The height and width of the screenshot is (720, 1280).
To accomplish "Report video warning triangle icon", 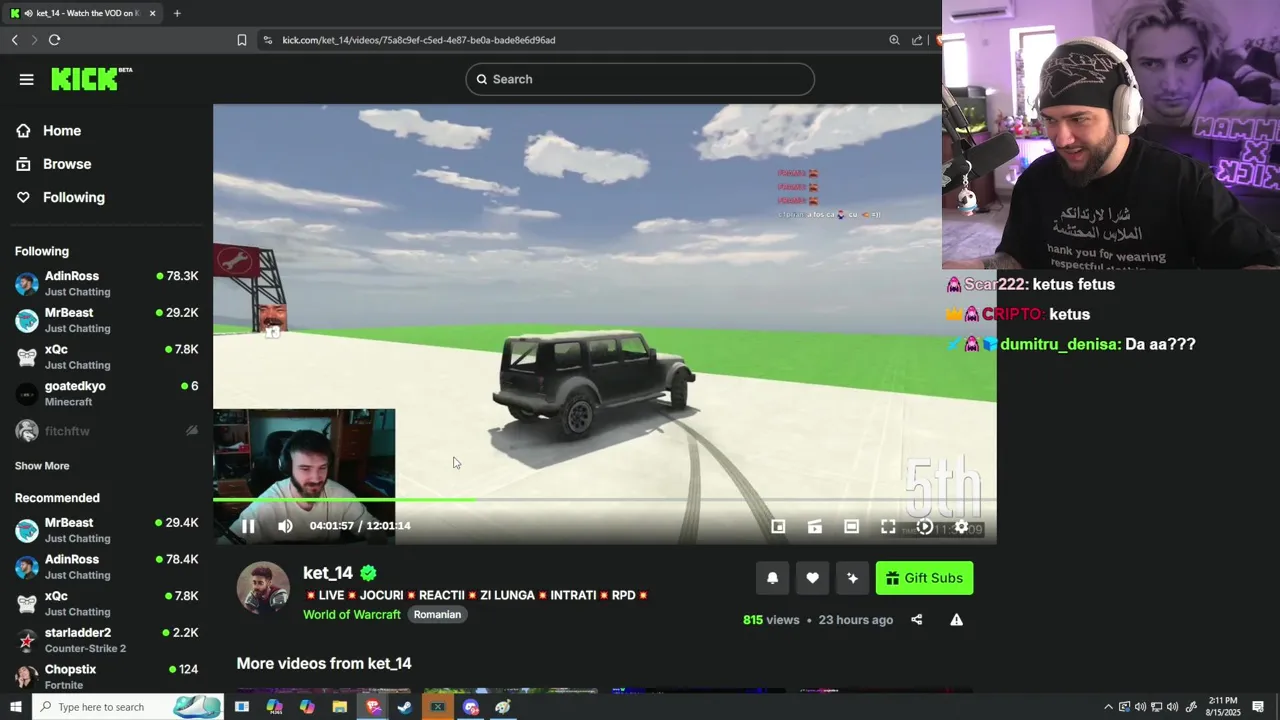I will pos(956,620).
